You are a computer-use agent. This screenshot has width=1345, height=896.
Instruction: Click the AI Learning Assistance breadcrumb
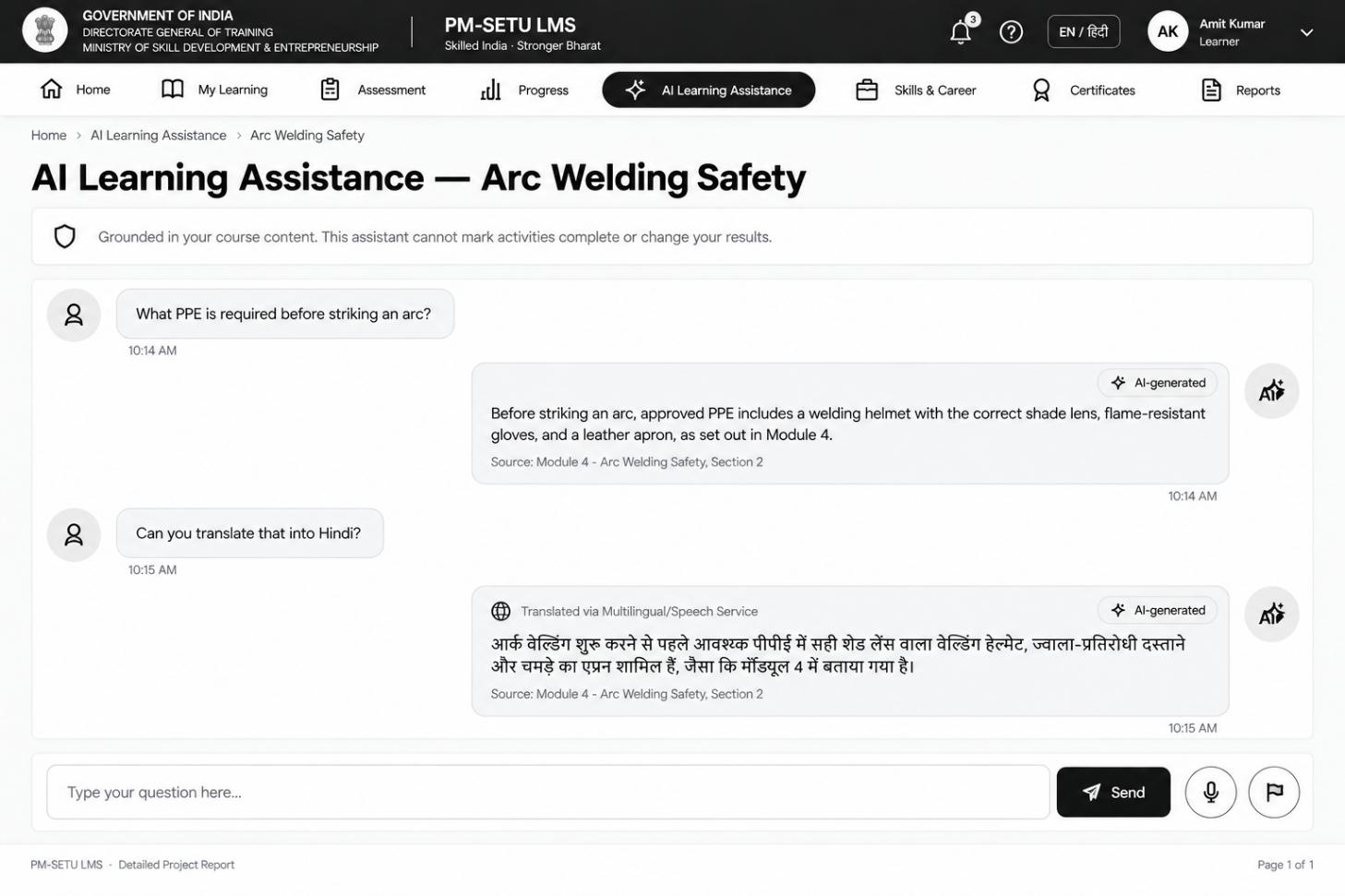coord(159,135)
